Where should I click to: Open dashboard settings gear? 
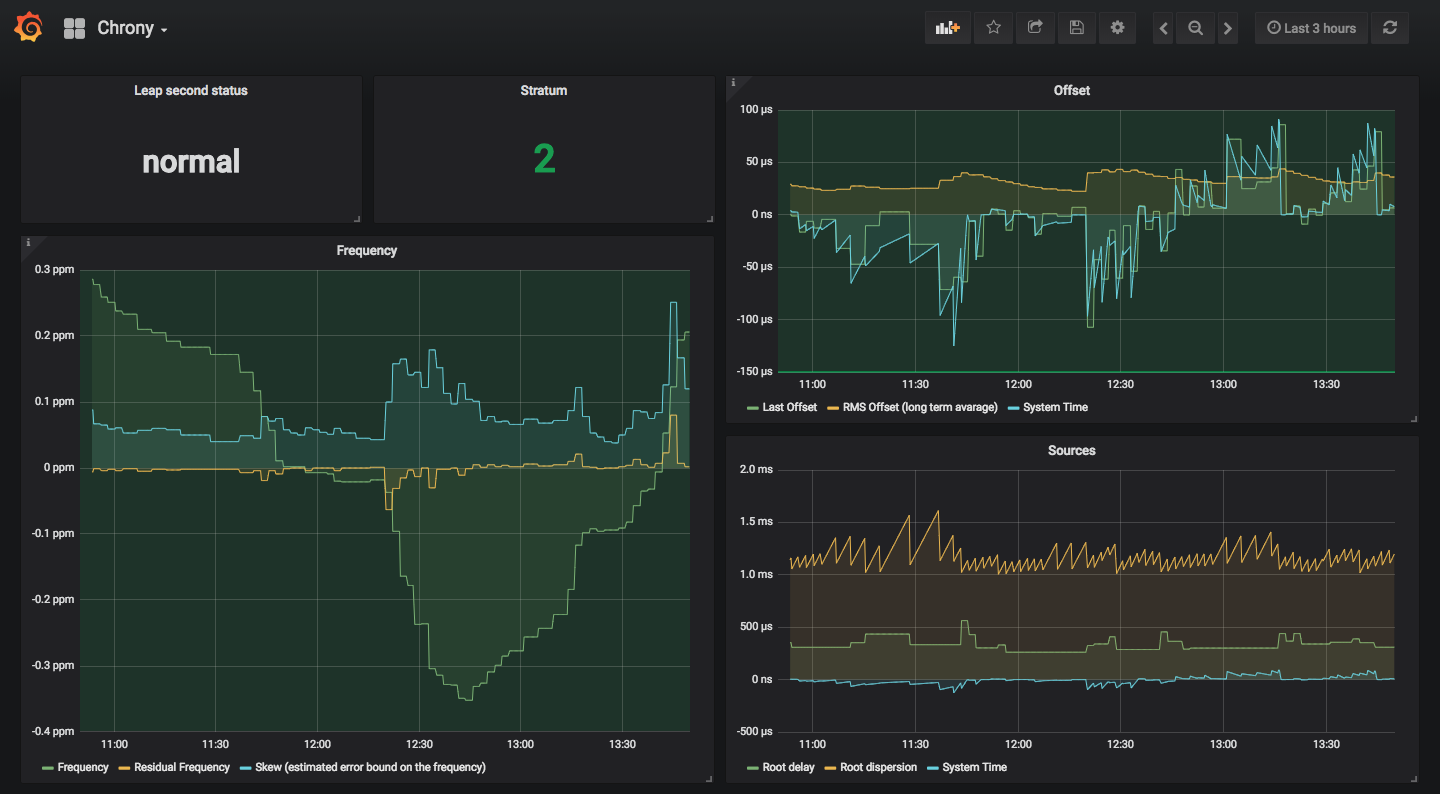click(x=1117, y=28)
